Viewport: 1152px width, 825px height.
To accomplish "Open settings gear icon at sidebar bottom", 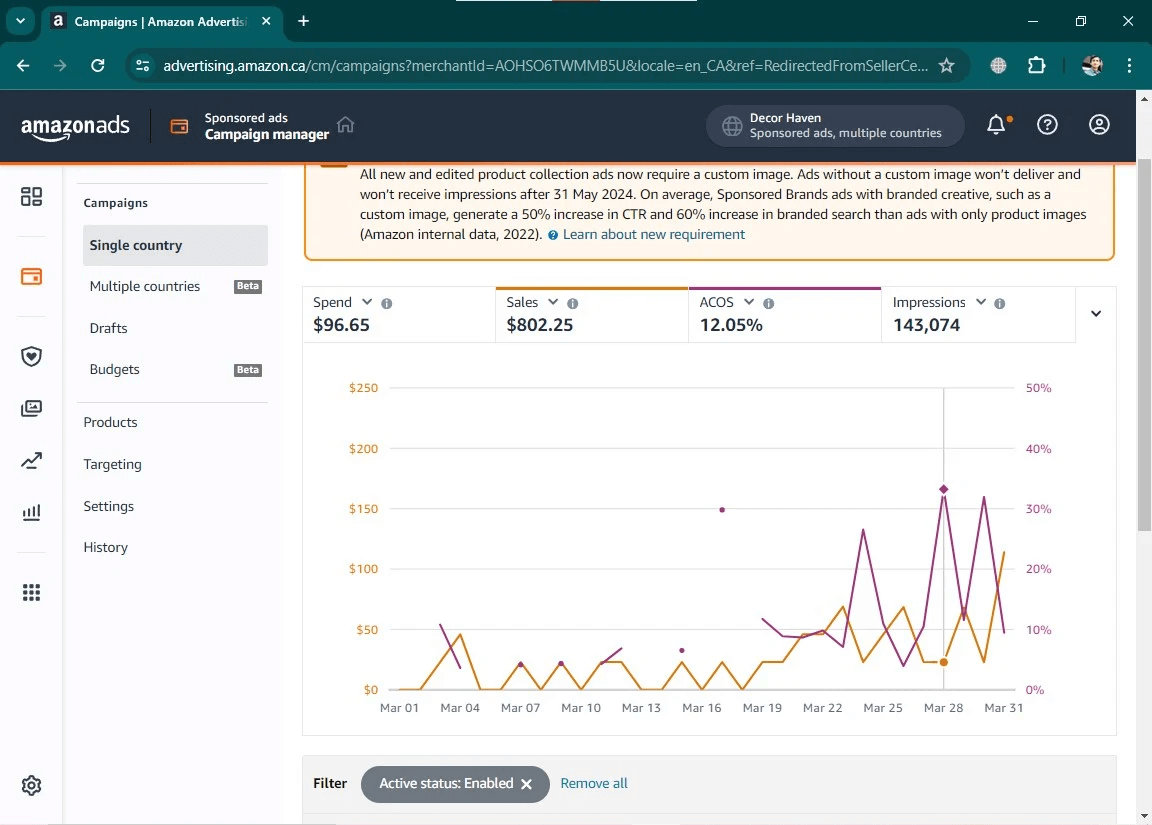I will [x=32, y=785].
